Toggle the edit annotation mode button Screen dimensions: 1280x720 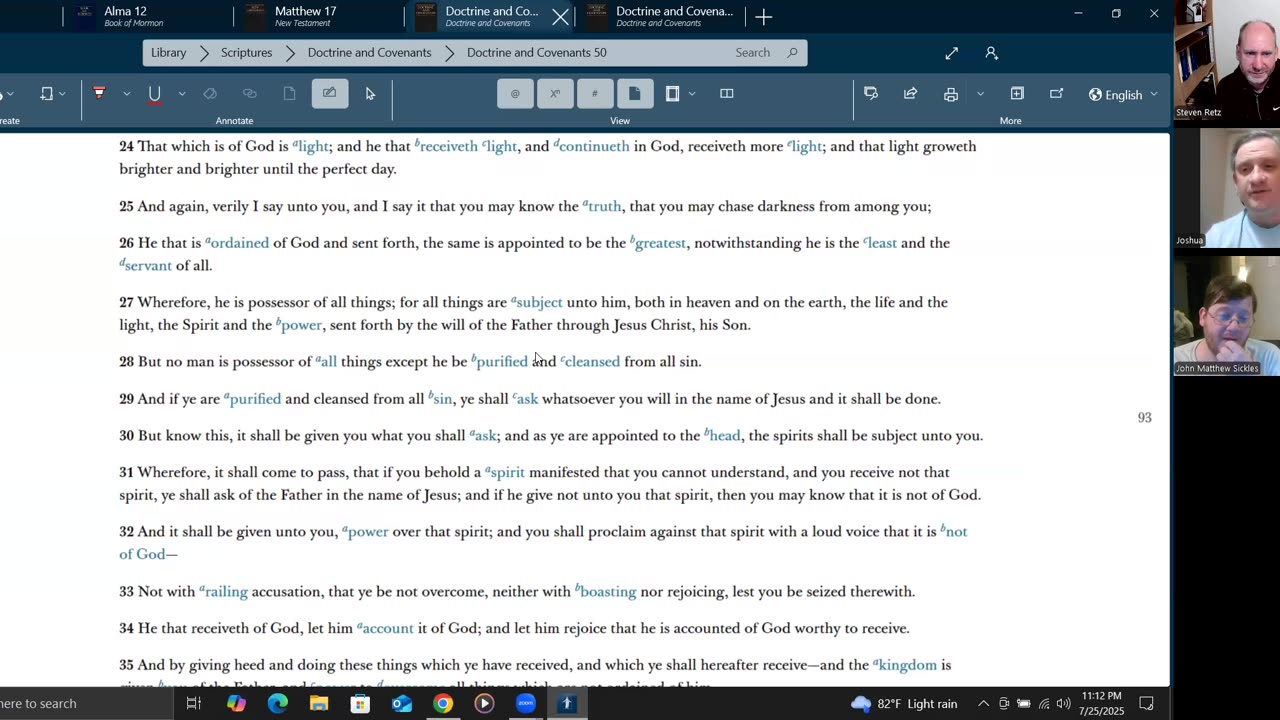point(329,93)
